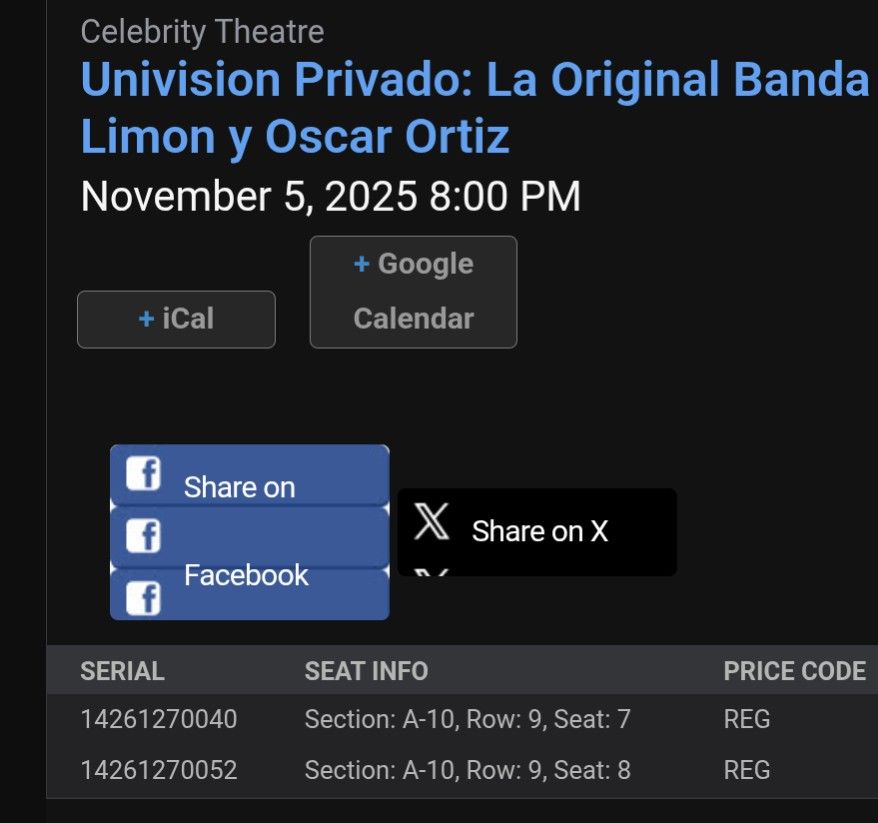Select serial number 14261270040
This screenshot has height=823, width=878.
pyautogui.click(x=159, y=719)
